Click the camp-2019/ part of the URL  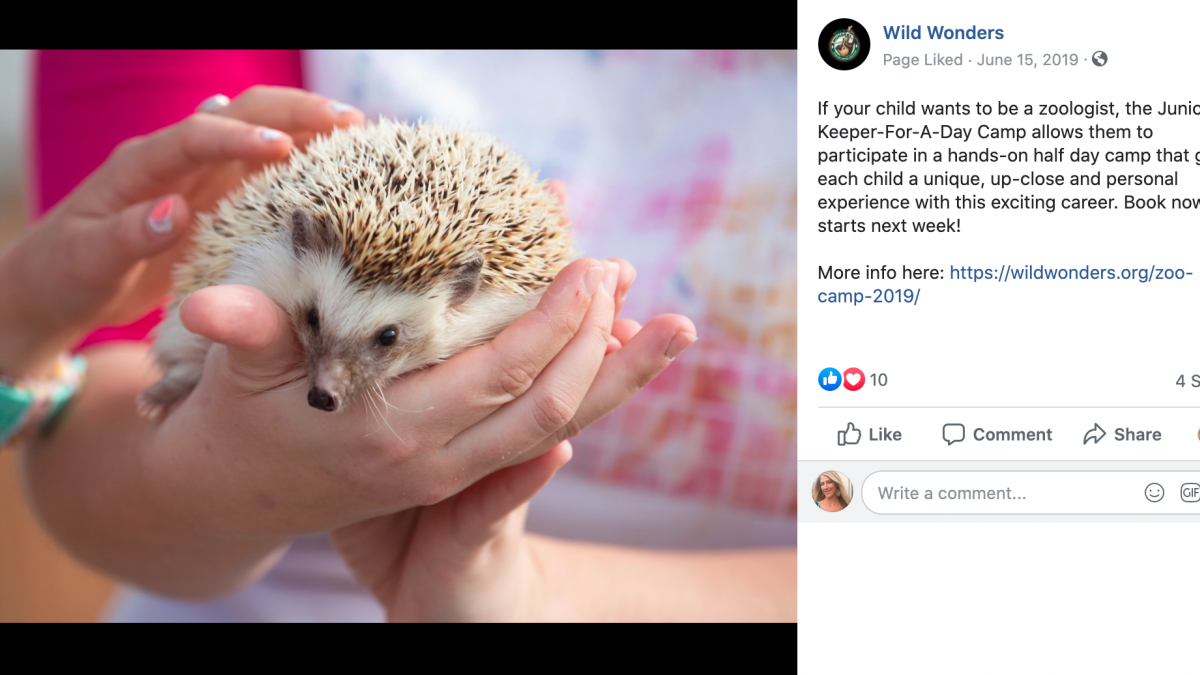868,296
